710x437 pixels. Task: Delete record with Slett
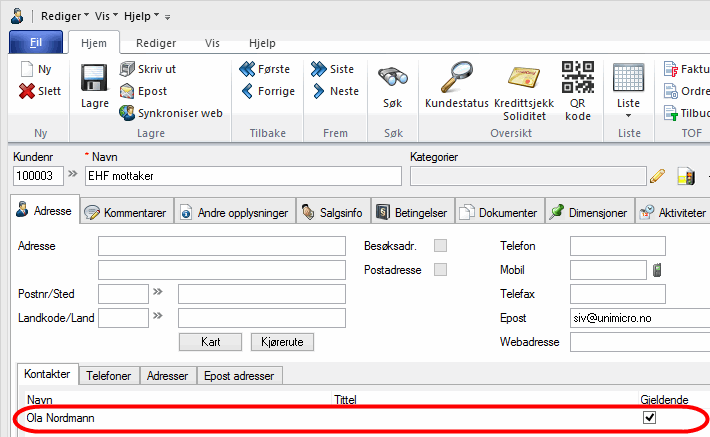point(41,91)
